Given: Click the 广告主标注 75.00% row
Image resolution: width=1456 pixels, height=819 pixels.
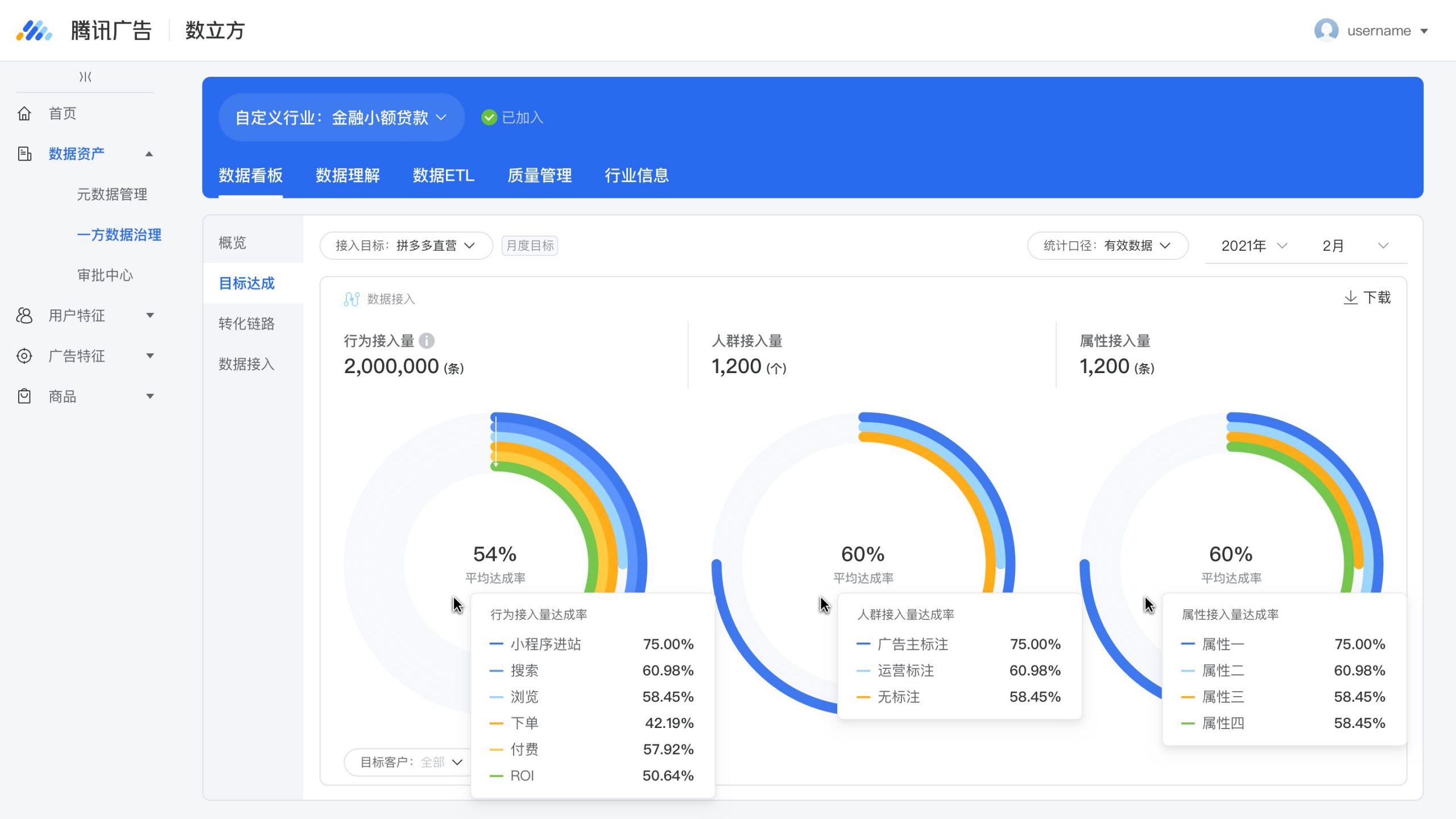Looking at the screenshot, I should (x=958, y=644).
